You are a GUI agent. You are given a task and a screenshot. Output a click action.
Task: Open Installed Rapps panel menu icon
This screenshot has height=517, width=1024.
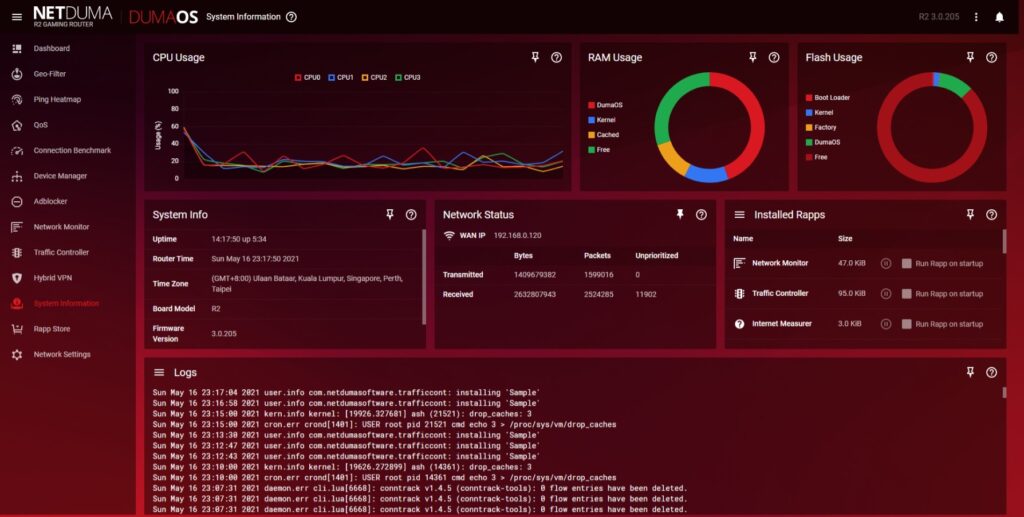pos(739,214)
